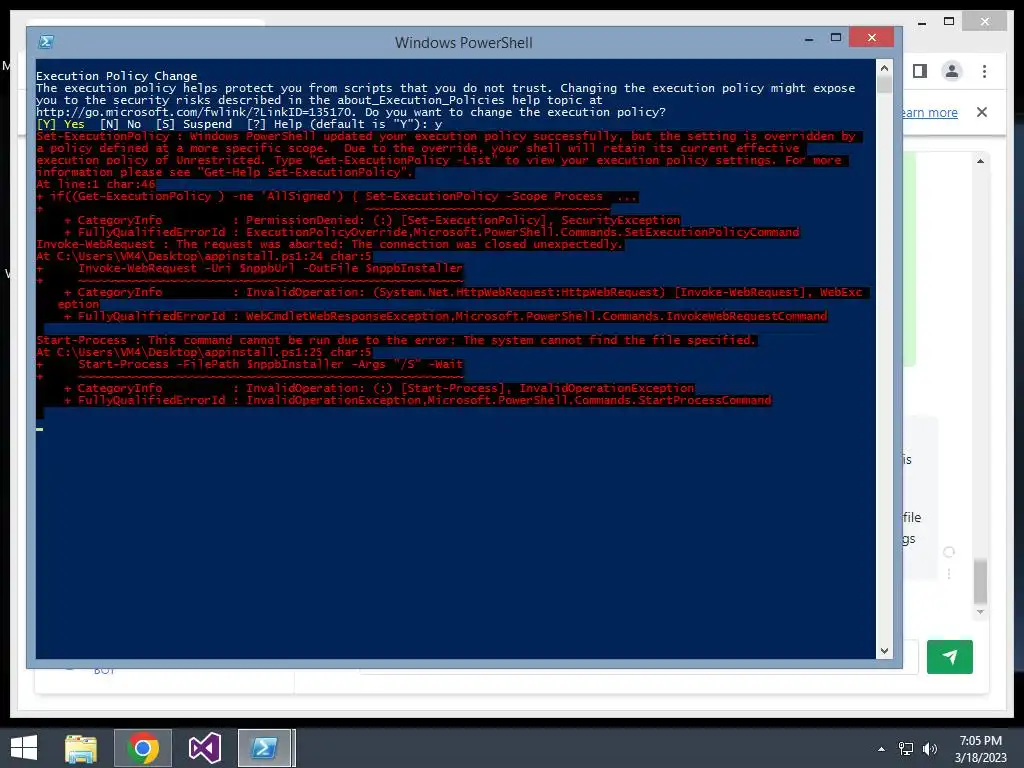
Task: Open File Explorer from taskbar
Action: pyautogui.click(x=81, y=748)
